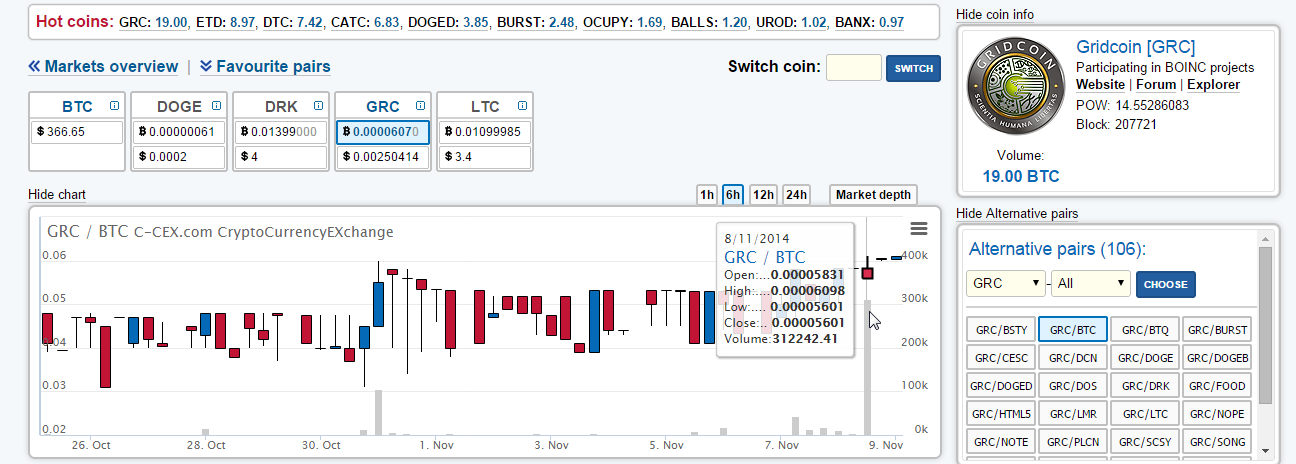Select the GRC/BTQ pair
Viewport: 1296px width, 464px height.
1145,329
